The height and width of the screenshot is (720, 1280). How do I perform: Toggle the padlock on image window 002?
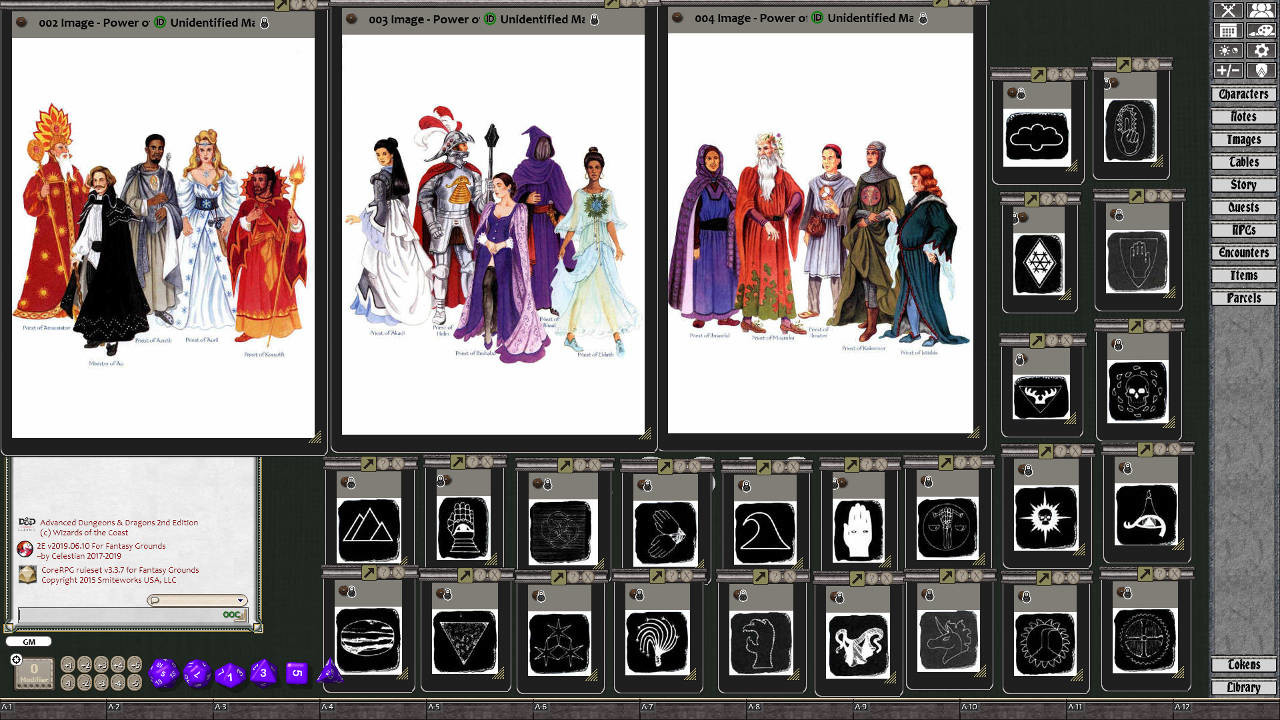tap(262, 23)
